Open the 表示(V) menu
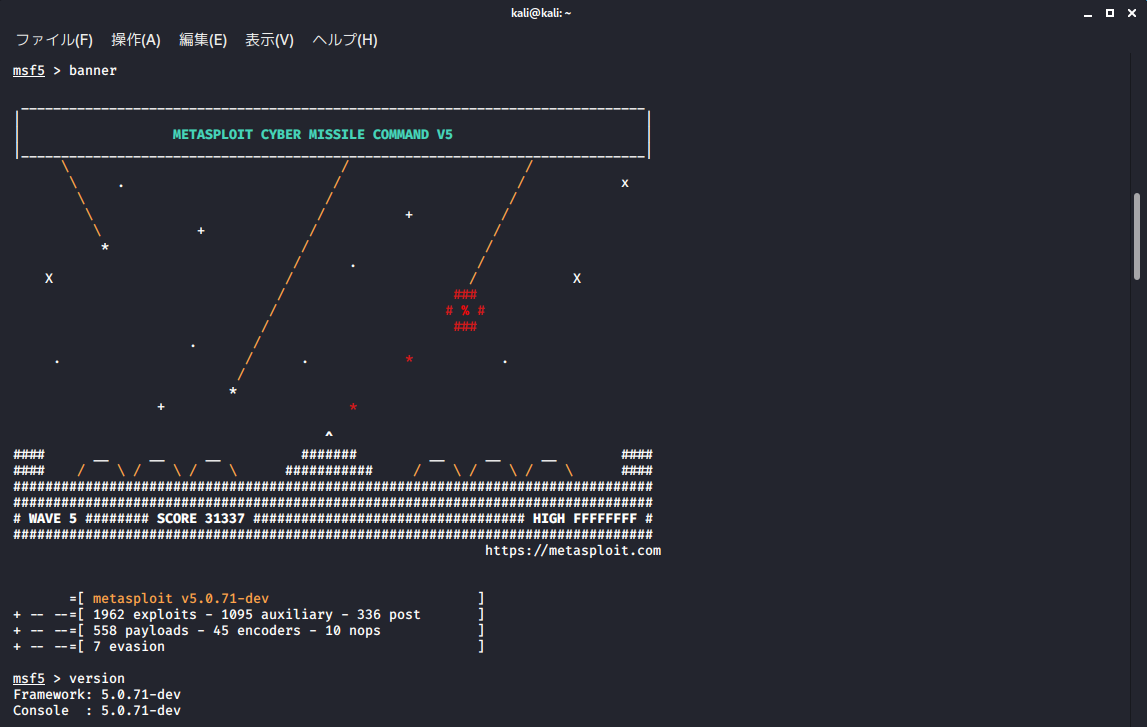This screenshot has height=727, width=1147. [269, 40]
